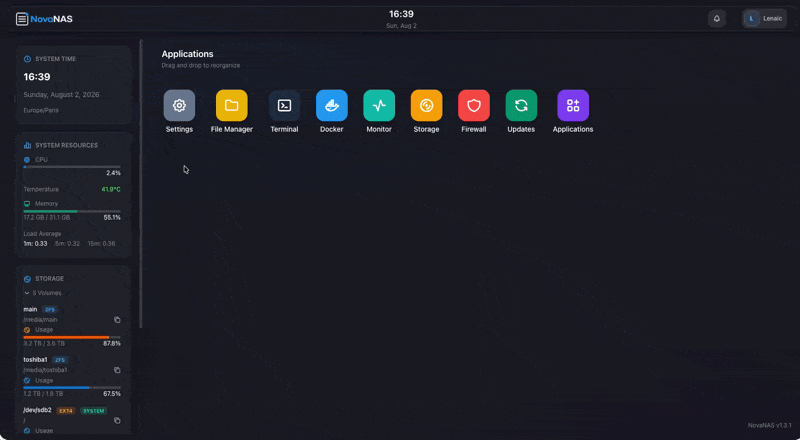Image resolution: width=800 pixels, height=440 pixels.
Task: Copy the /media/toshiba1 path
Action: coord(117,370)
